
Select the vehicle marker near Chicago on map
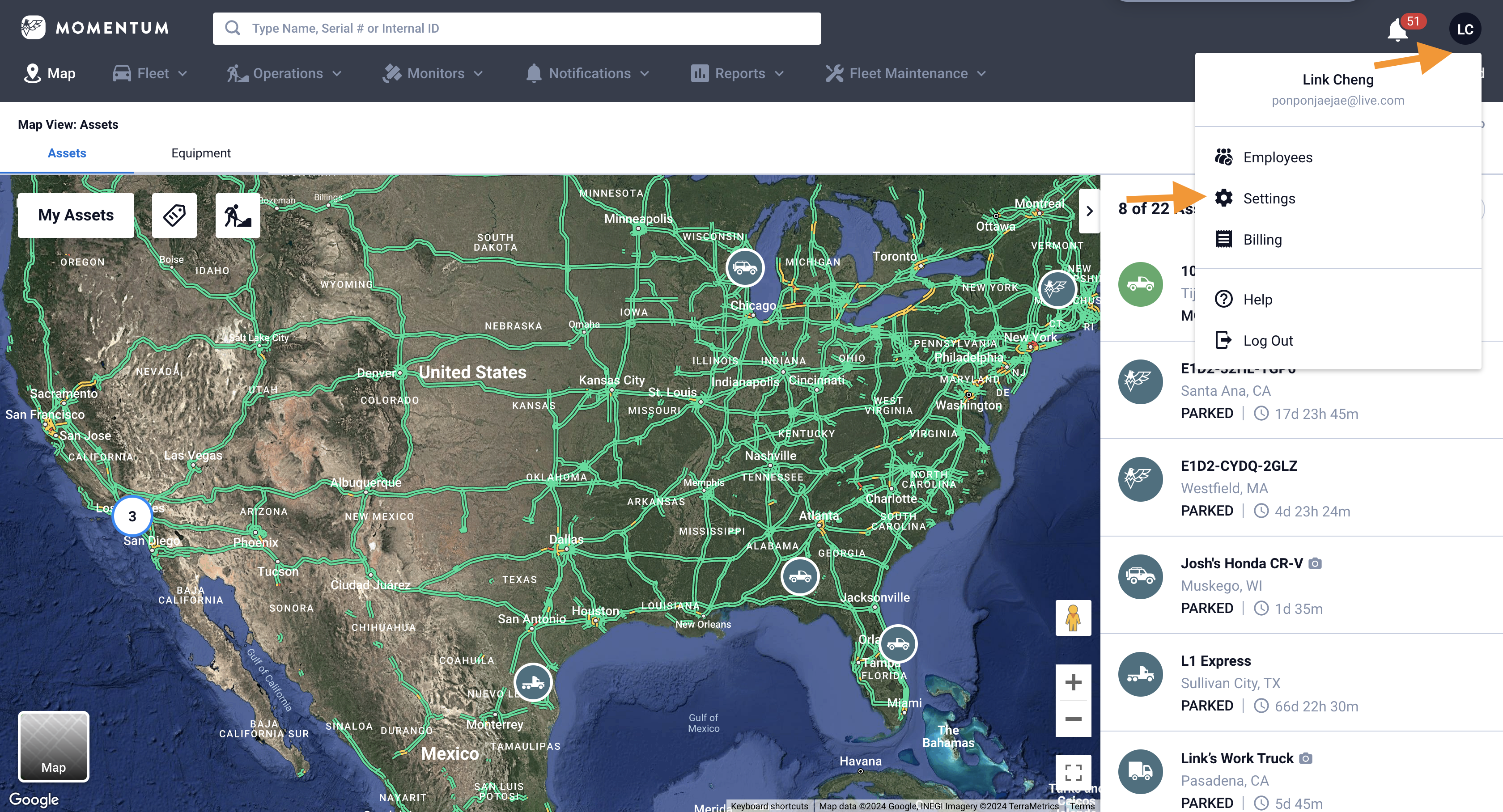[744, 268]
